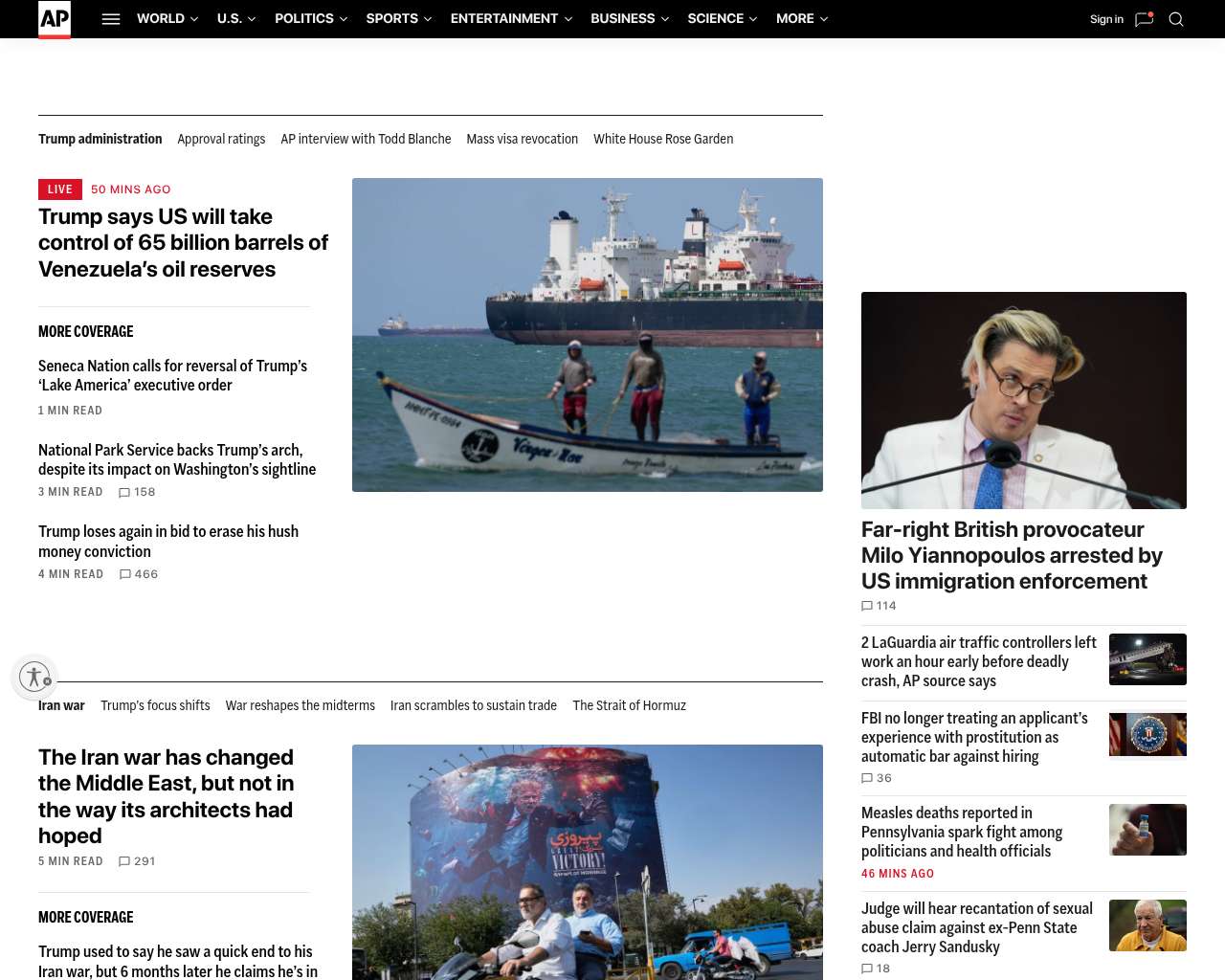This screenshot has width=1225, height=980.
Task: Select the Mass visa revocation topic
Action: tap(523, 139)
